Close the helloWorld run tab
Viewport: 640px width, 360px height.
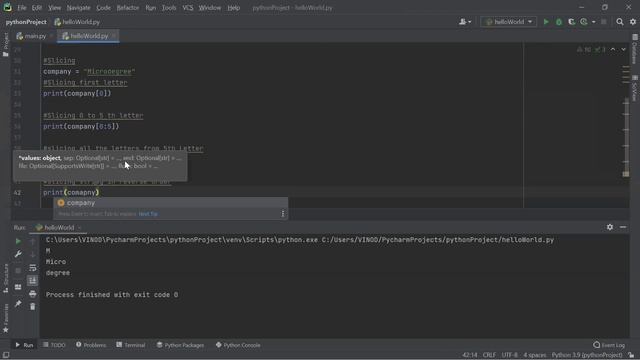[80, 228]
